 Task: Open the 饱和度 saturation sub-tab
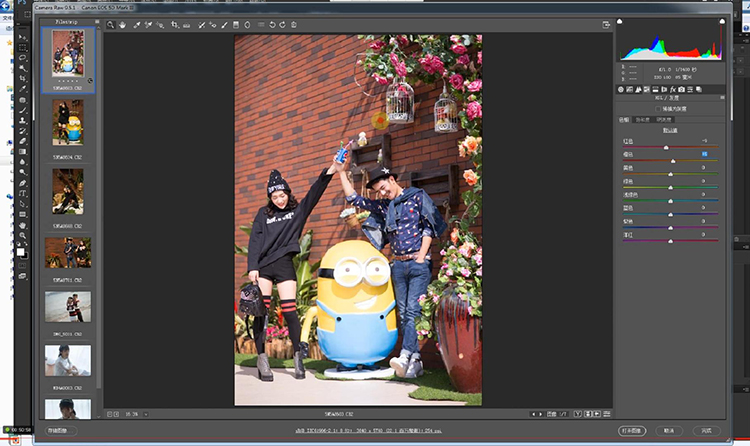[x=642, y=120]
